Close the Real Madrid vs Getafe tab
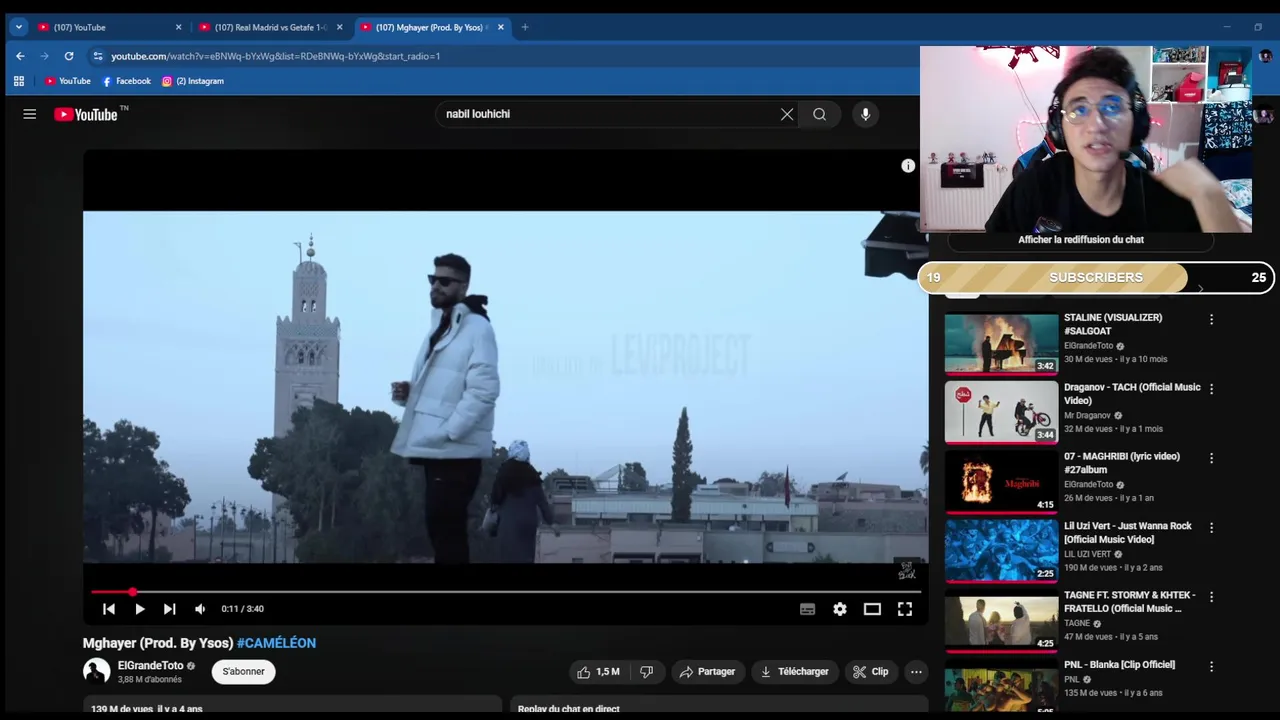This screenshot has height=720, width=1280. 340,27
